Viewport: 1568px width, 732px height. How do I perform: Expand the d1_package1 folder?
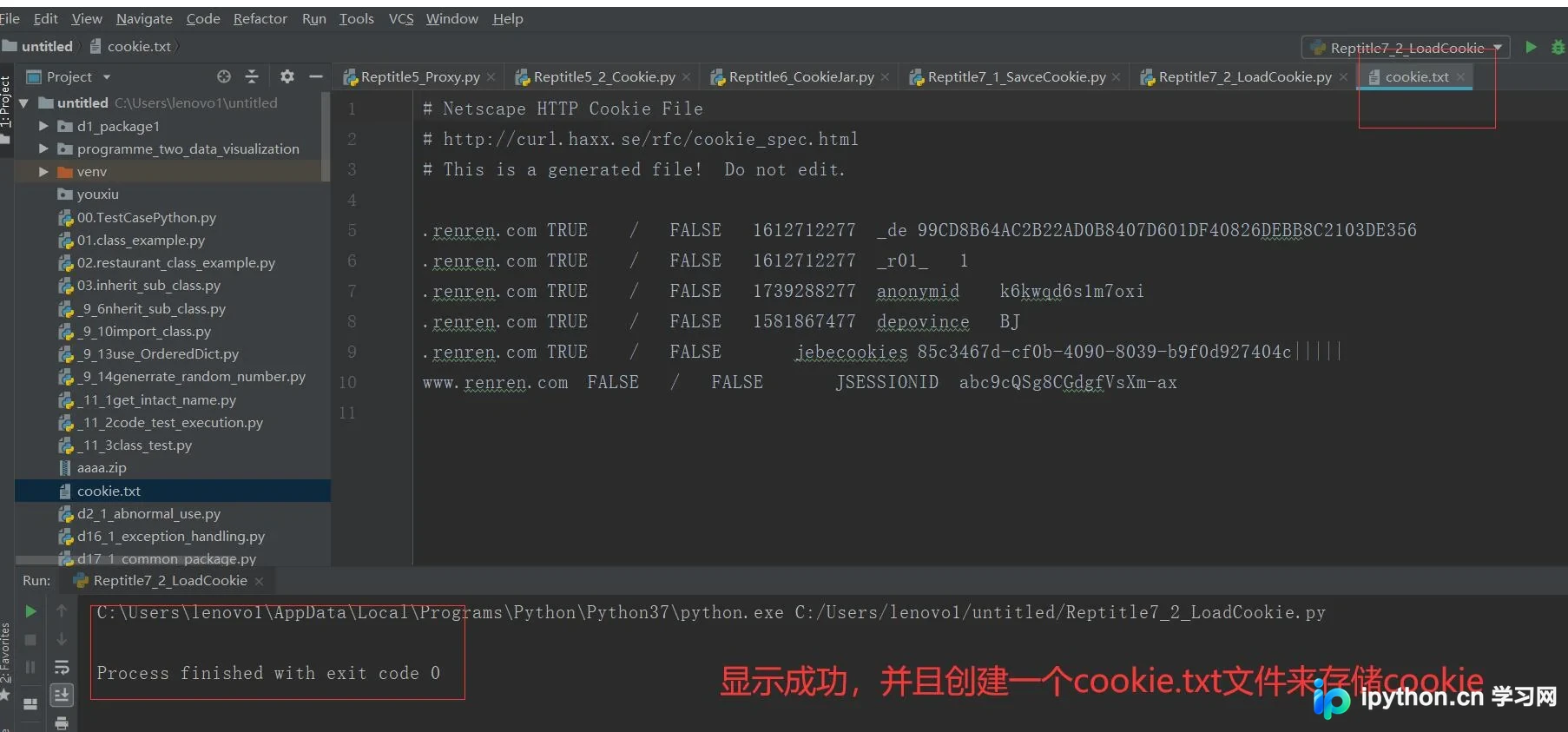pos(43,126)
